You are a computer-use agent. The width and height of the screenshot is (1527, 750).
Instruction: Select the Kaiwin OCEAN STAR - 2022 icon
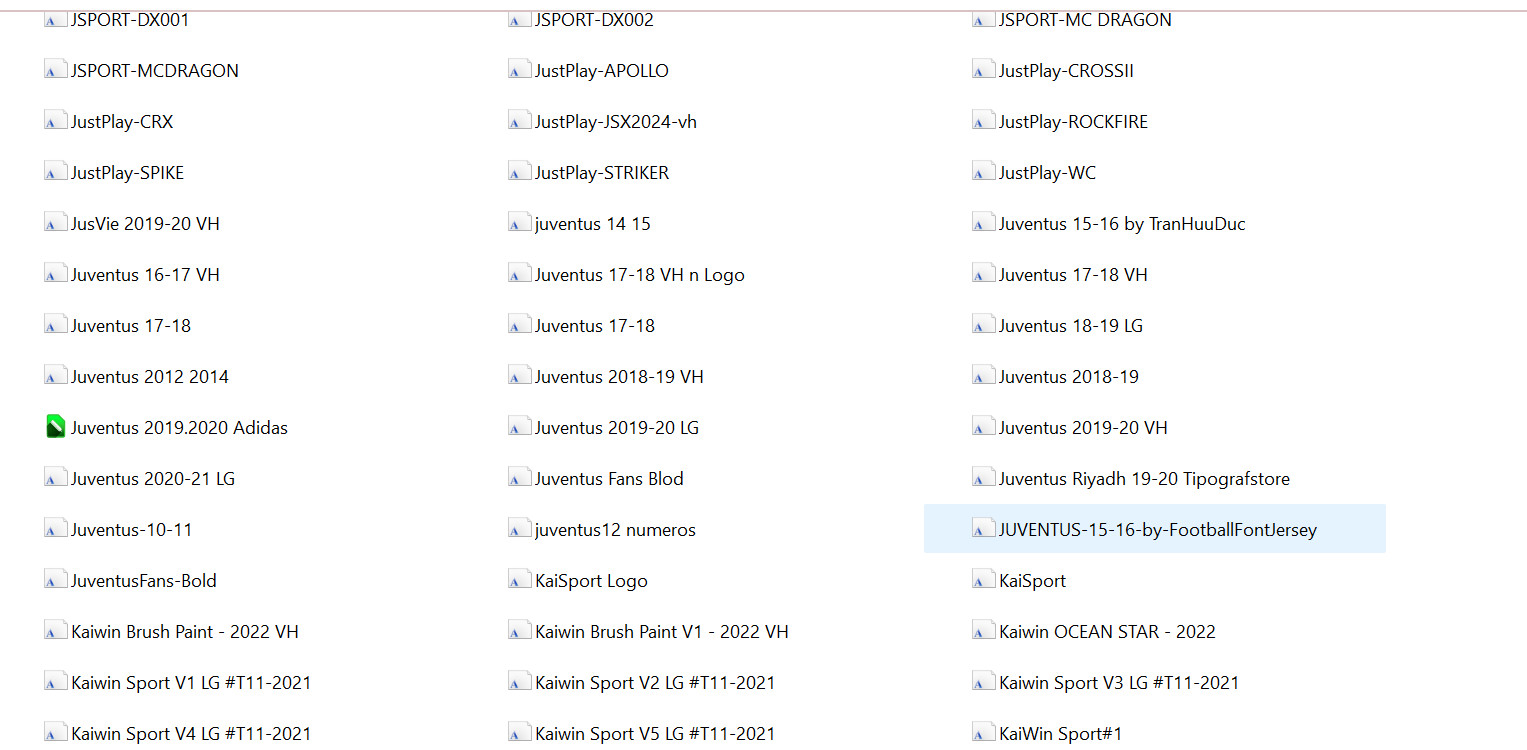984,631
